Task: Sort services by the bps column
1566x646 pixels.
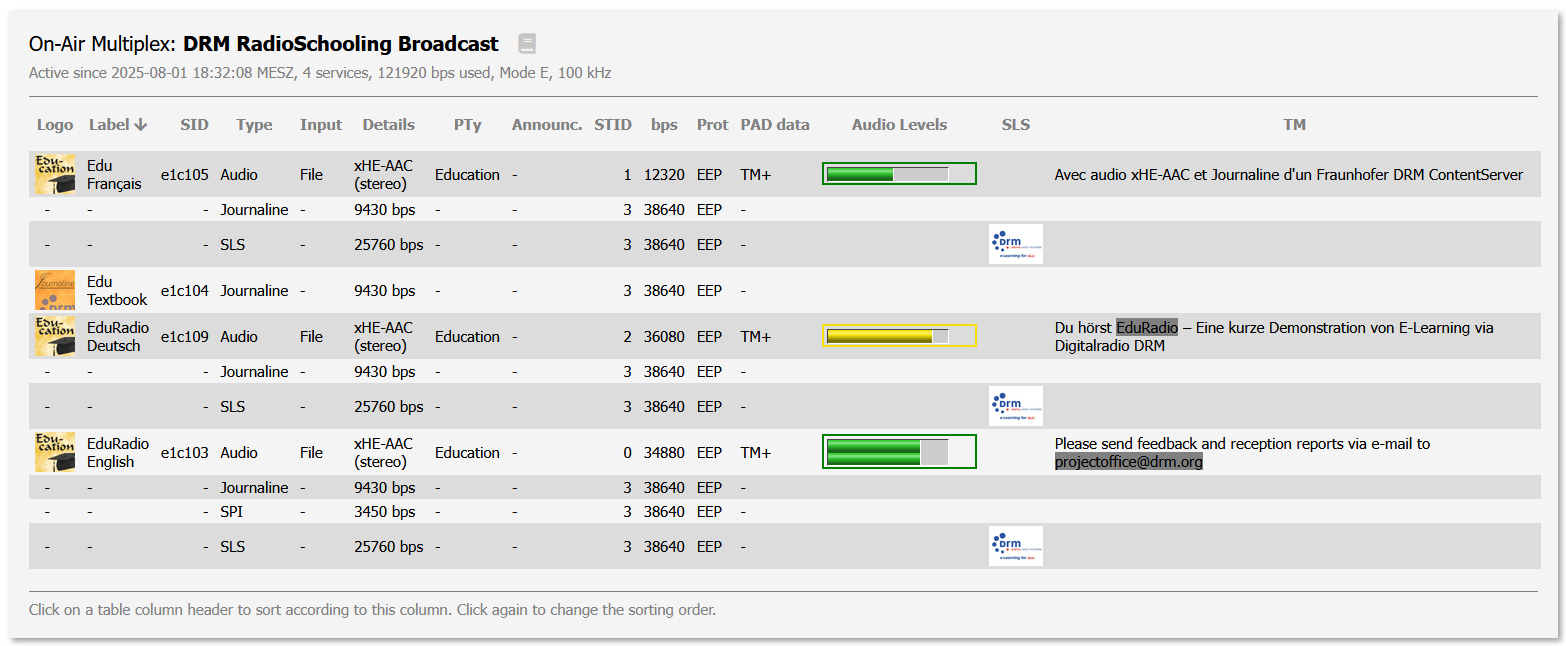Action: point(664,124)
